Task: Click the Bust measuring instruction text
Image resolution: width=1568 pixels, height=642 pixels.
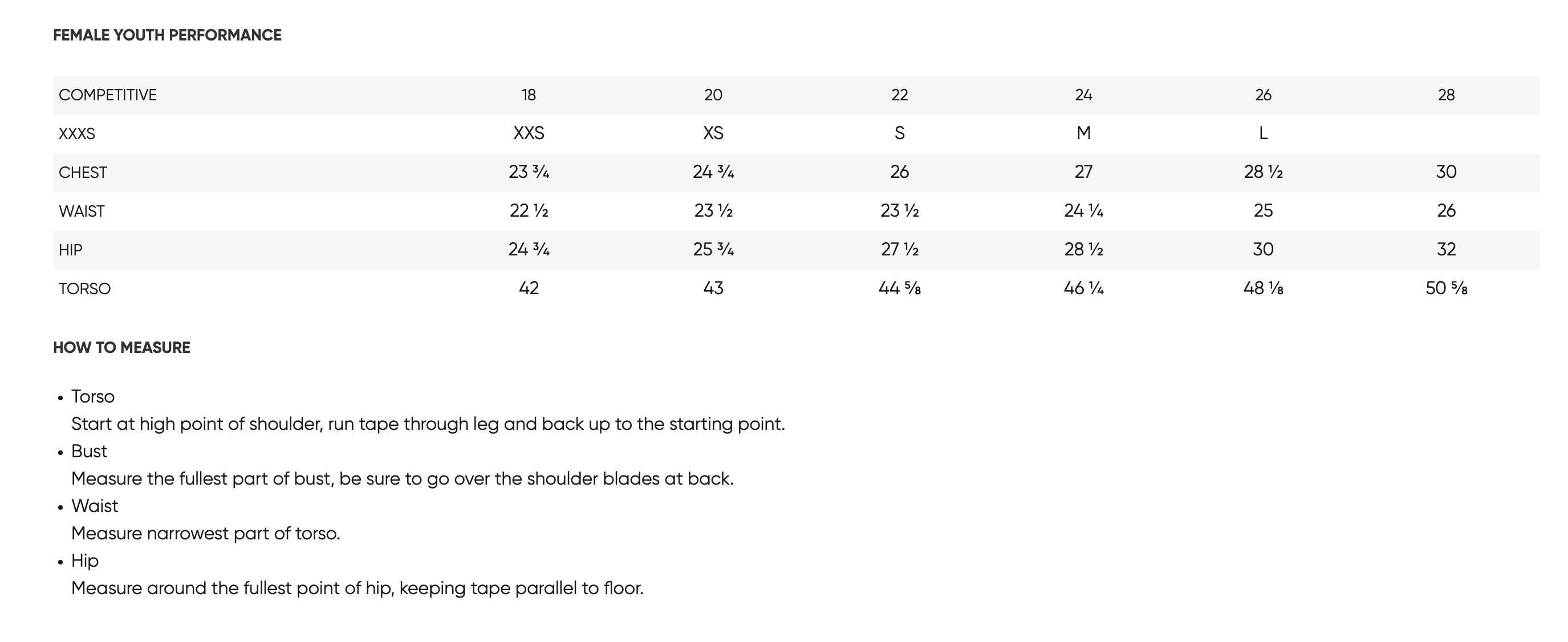Action: [403, 479]
